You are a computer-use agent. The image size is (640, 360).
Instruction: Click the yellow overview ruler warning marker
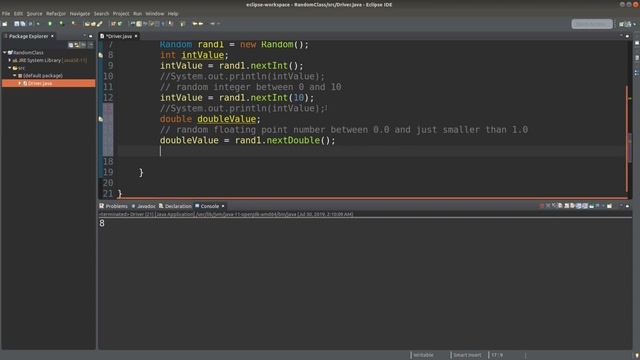tap(630, 98)
